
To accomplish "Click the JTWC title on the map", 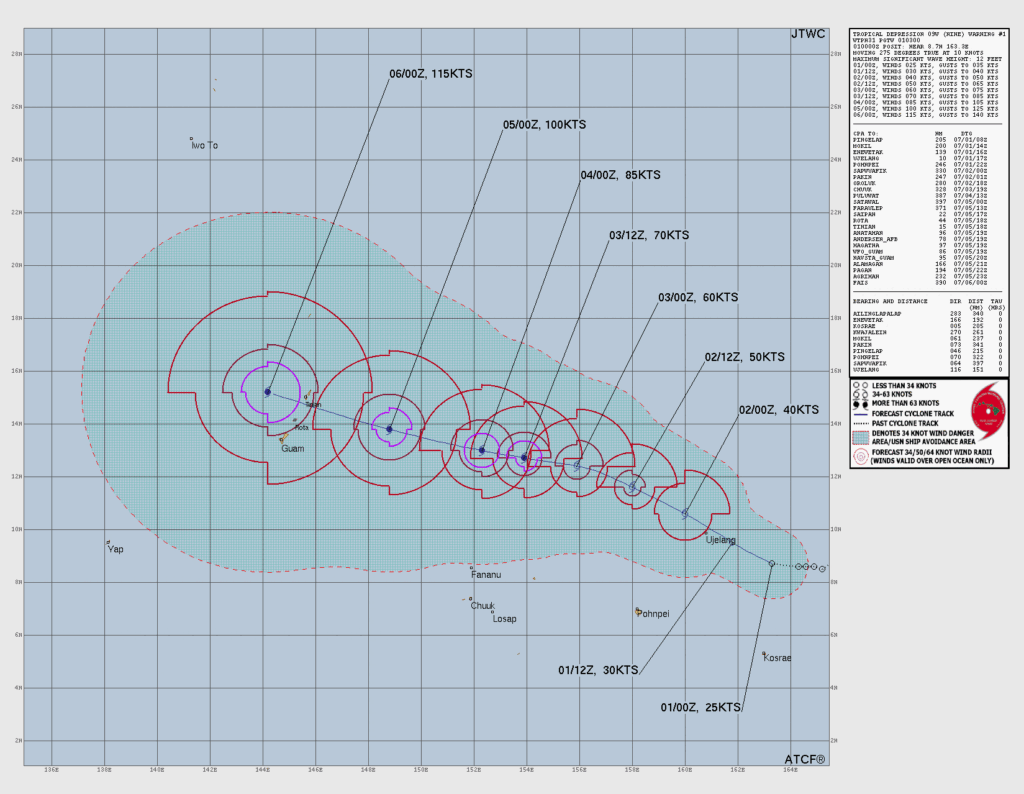I will 808,34.
